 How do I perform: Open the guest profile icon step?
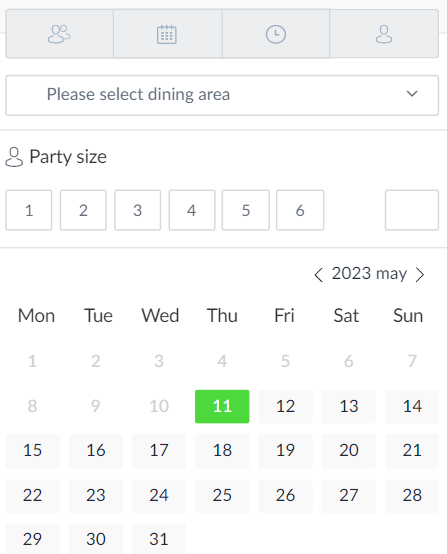tap(384, 34)
